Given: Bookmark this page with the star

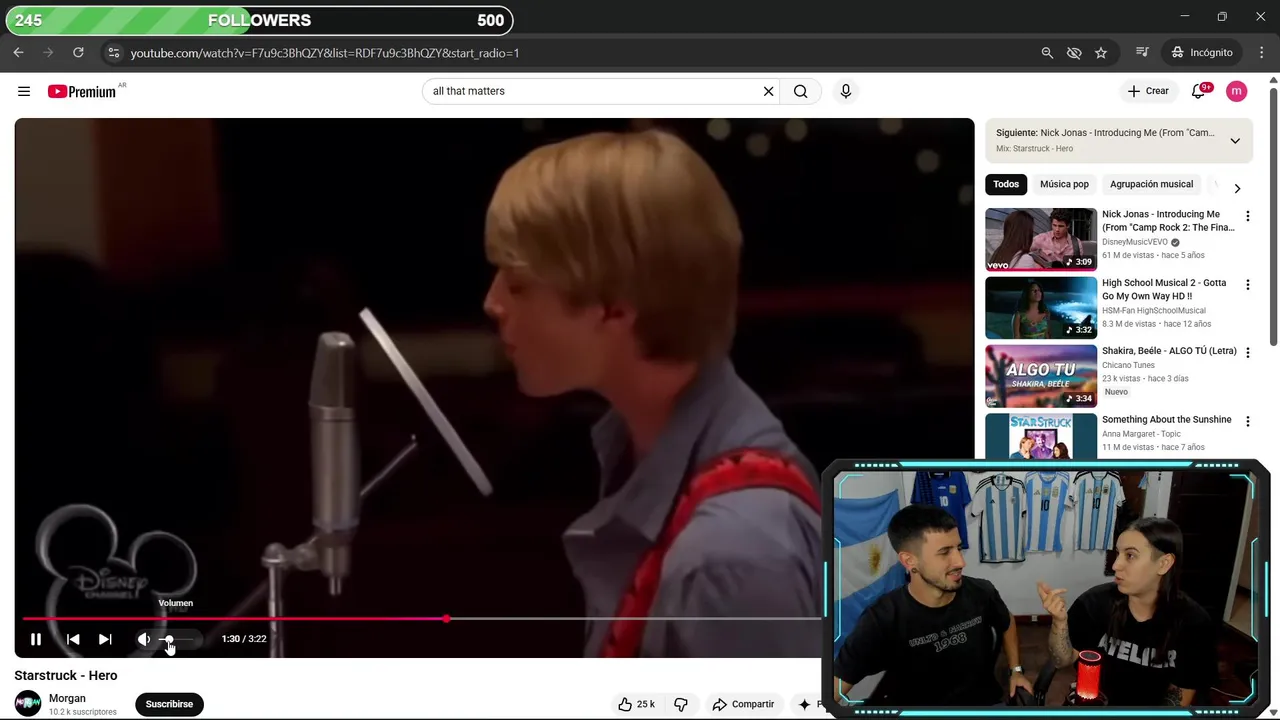Looking at the screenshot, I should (1101, 53).
